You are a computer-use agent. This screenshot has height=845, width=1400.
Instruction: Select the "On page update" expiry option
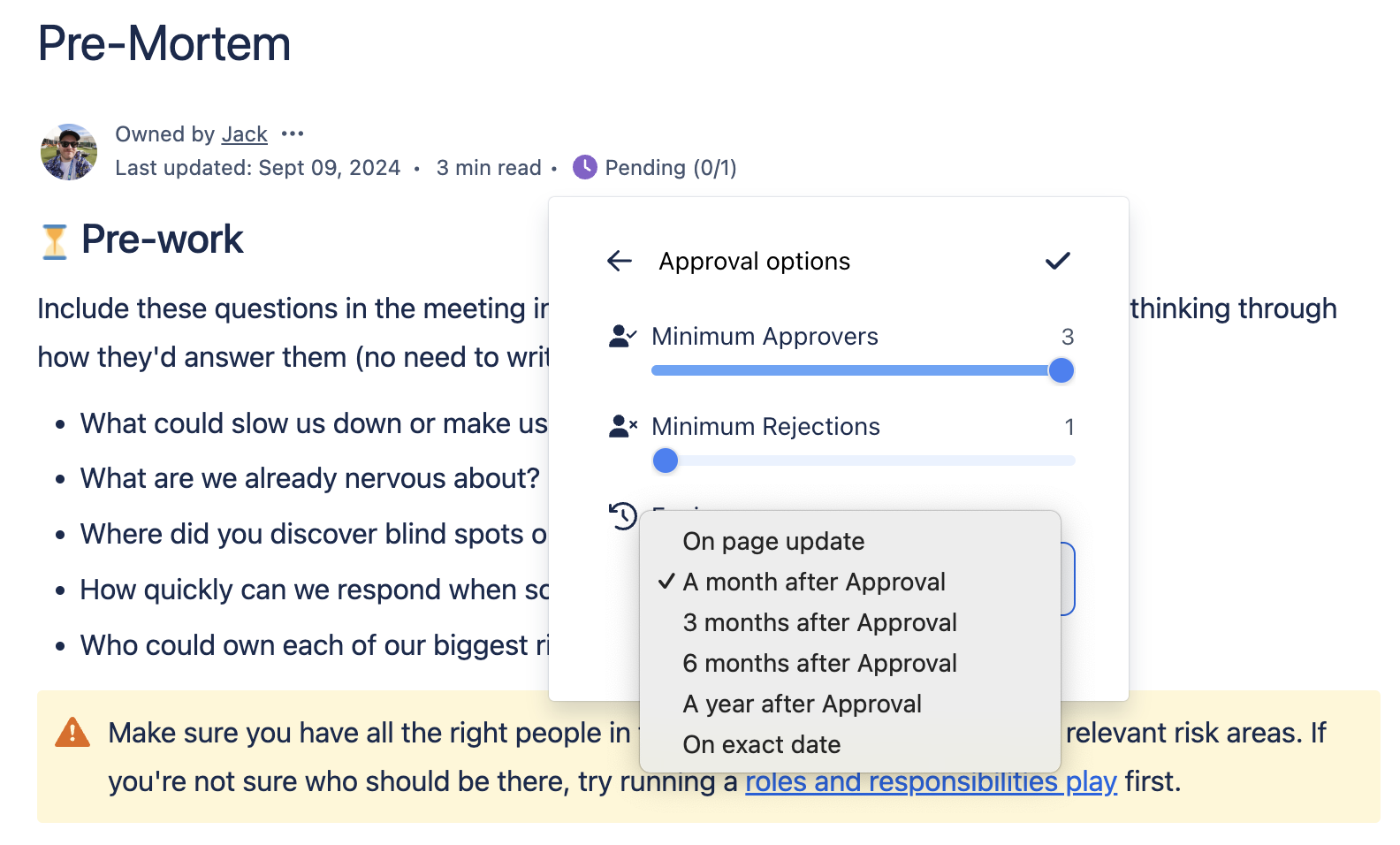click(773, 541)
